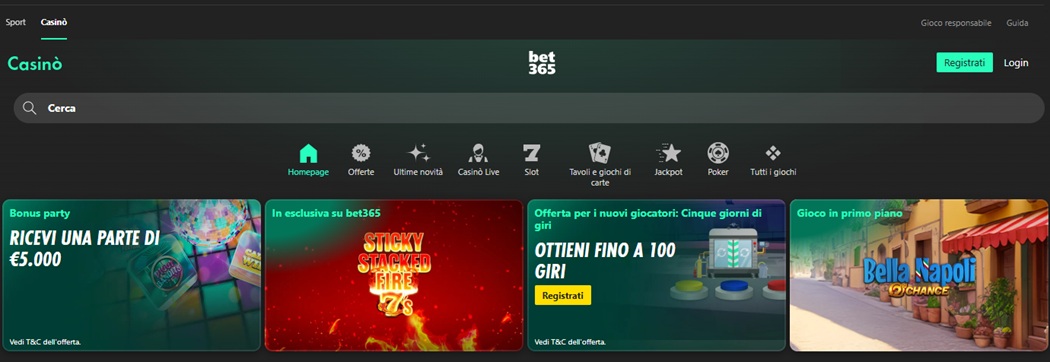Switch to the Sport tab
This screenshot has width=1050, height=362.
[15, 22]
